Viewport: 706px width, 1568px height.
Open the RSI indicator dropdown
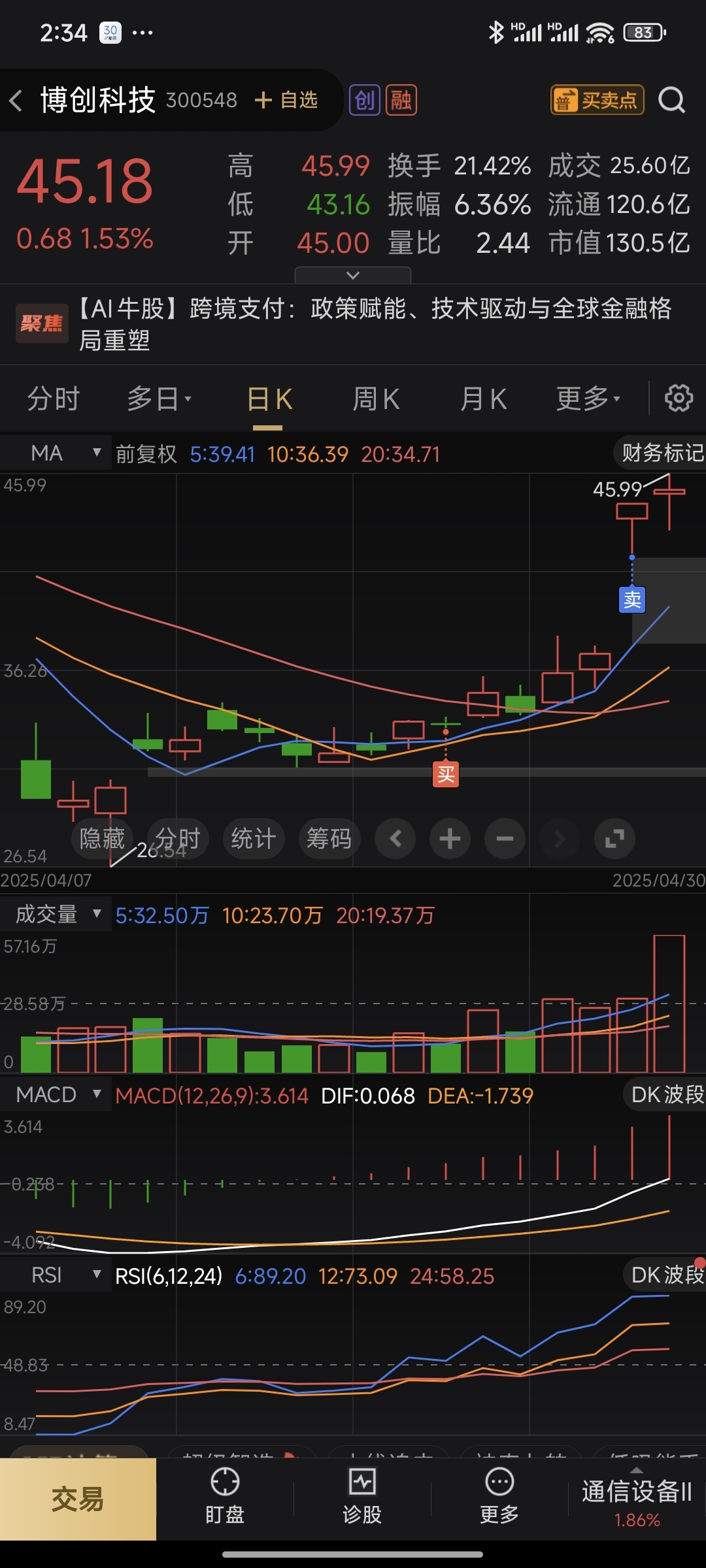[56, 1275]
